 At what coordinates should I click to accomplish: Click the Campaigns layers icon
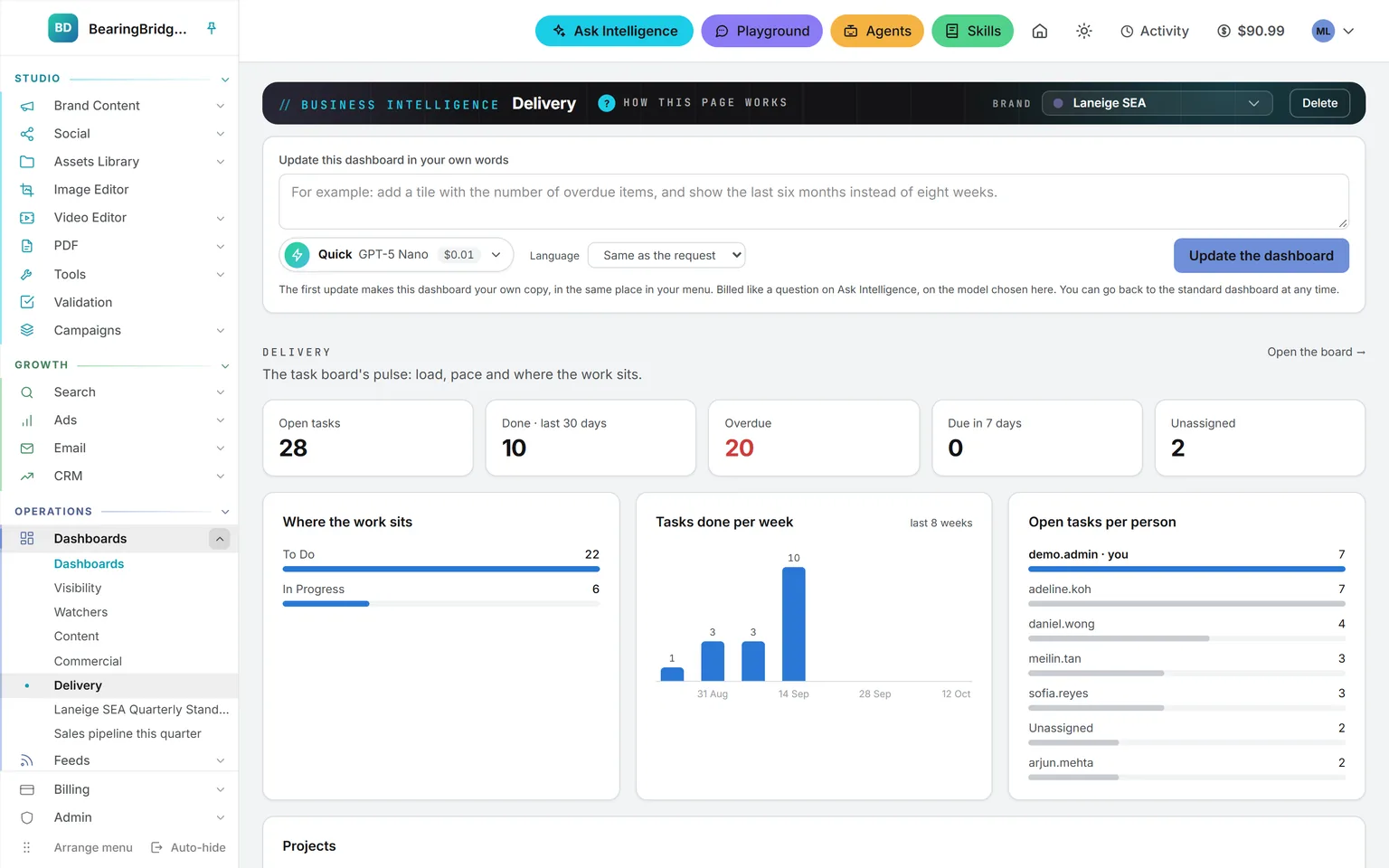pyautogui.click(x=27, y=330)
